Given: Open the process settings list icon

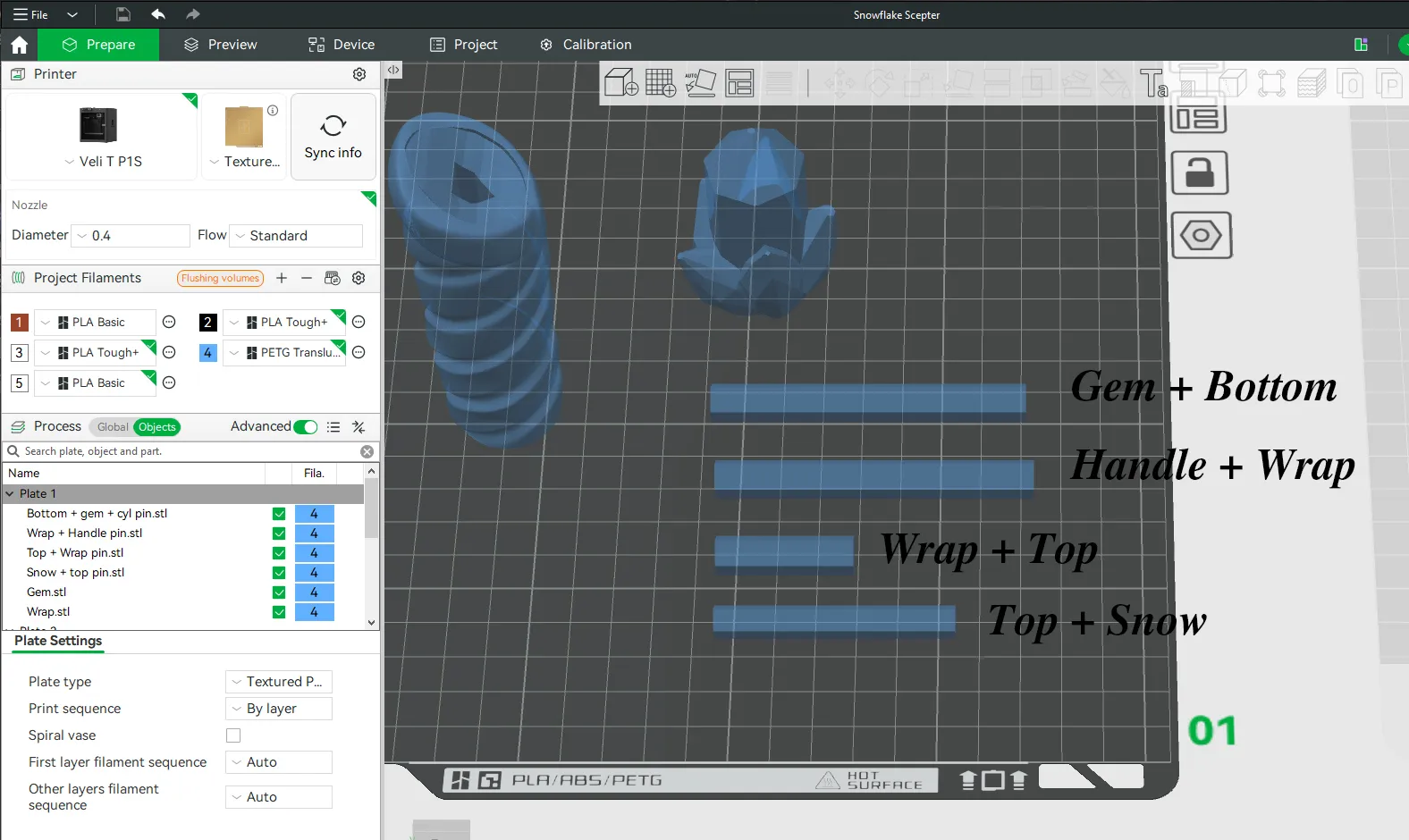Looking at the screenshot, I should point(333,427).
